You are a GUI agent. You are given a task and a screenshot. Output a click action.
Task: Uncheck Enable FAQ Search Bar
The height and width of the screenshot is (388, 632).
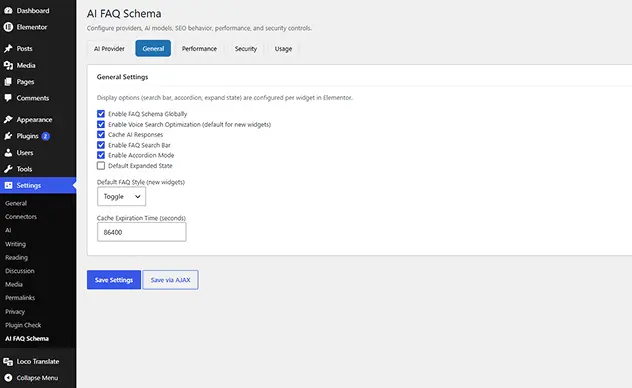coord(101,145)
